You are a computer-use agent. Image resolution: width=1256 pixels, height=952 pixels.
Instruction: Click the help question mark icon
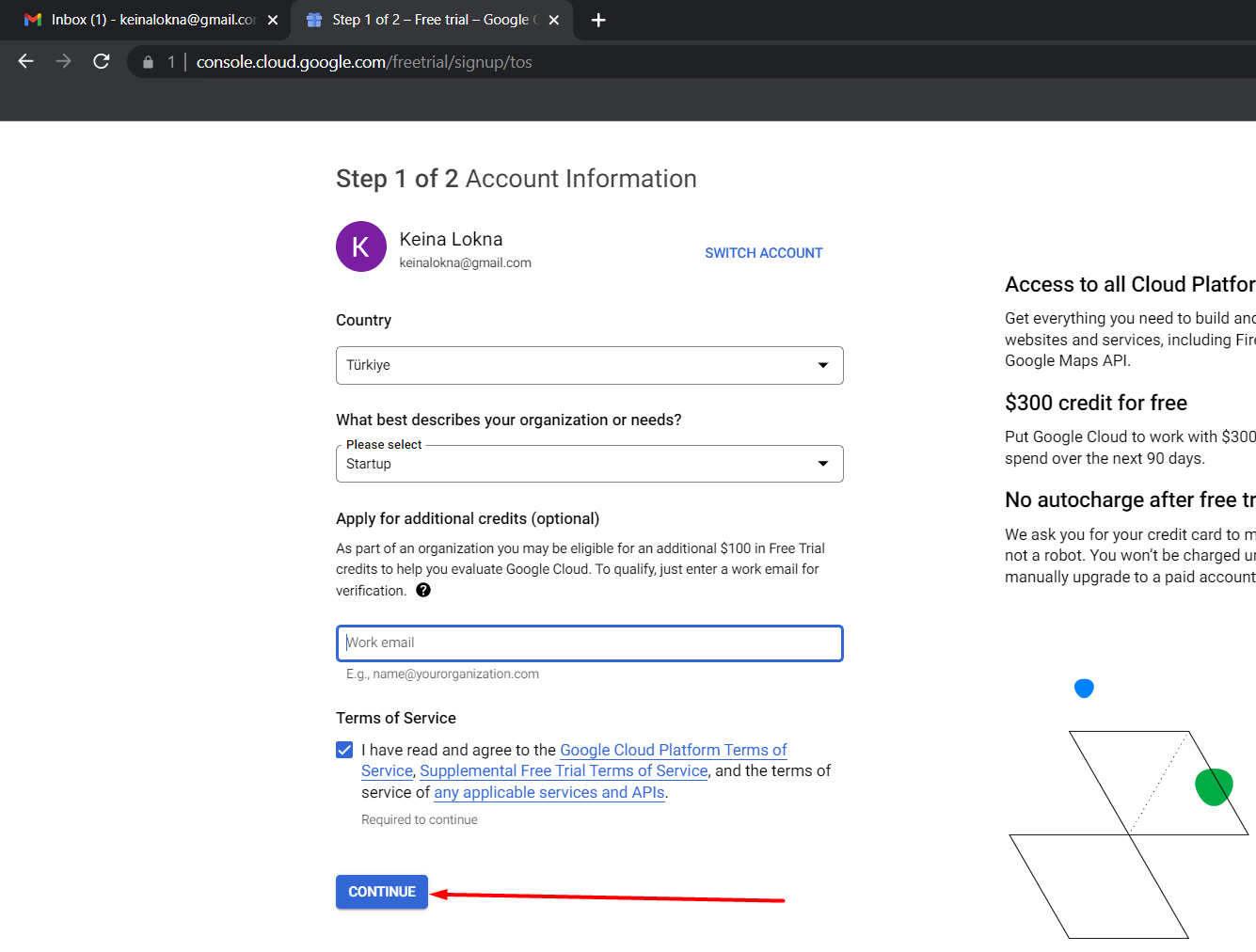pos(423,590)
